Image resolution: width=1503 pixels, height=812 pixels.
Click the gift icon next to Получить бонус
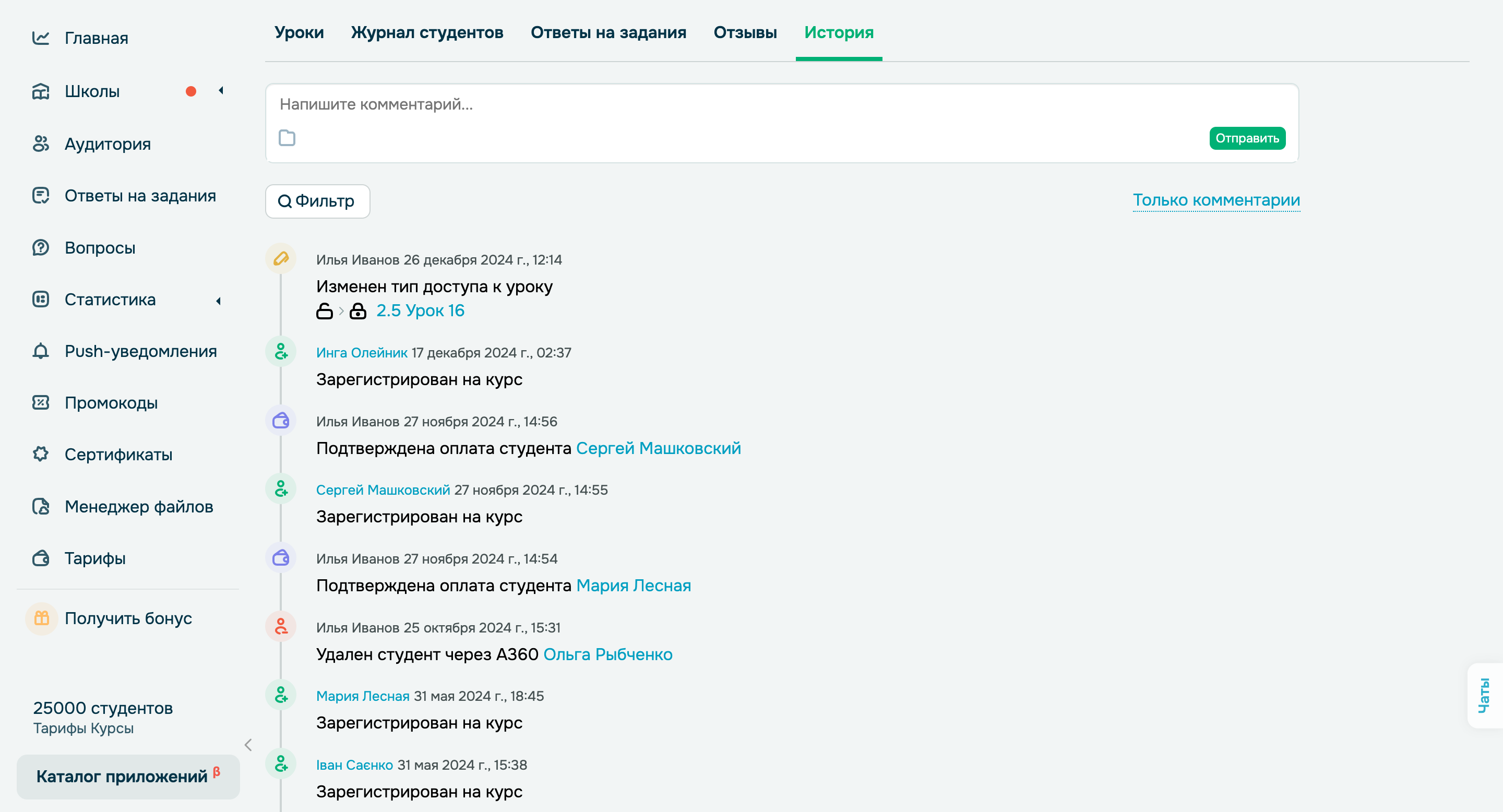[40, 618]
